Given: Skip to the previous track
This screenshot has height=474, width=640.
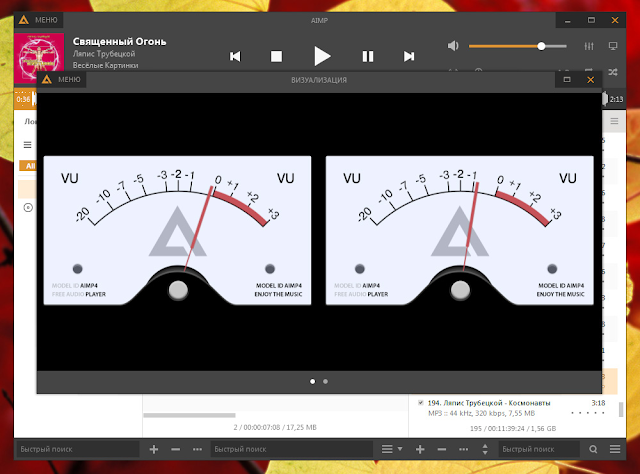Looking at the screenshot, I should 235,56.
